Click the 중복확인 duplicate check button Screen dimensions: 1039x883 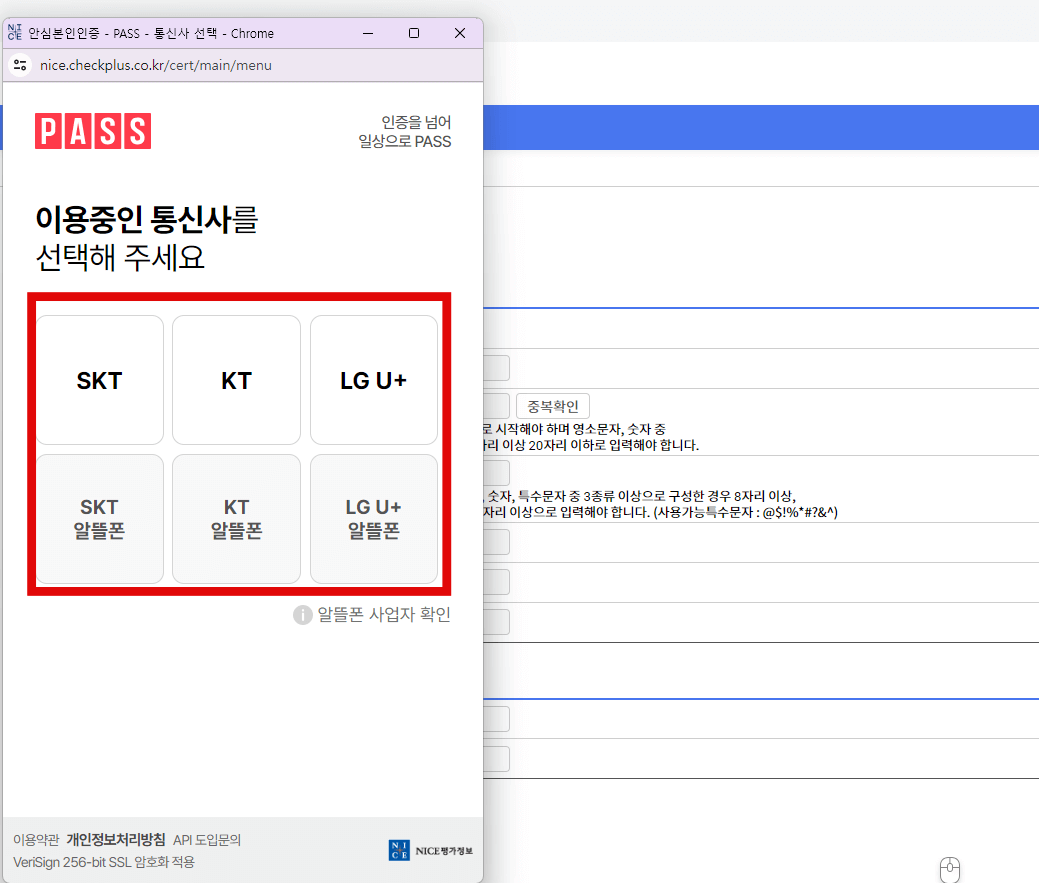(x=551, y=405)
